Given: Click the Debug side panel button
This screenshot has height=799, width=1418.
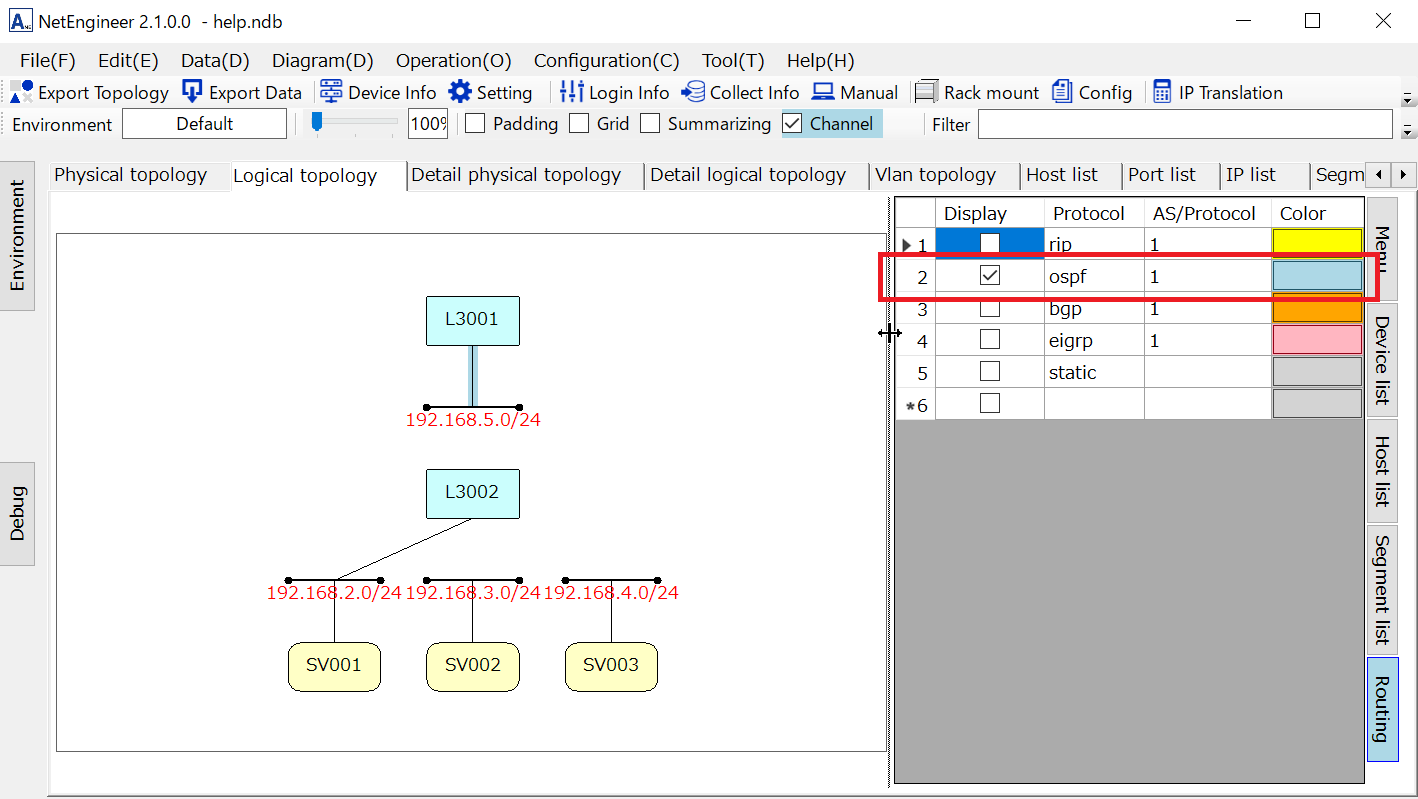Looking at the screenshot, I should (x=17, y=513).
